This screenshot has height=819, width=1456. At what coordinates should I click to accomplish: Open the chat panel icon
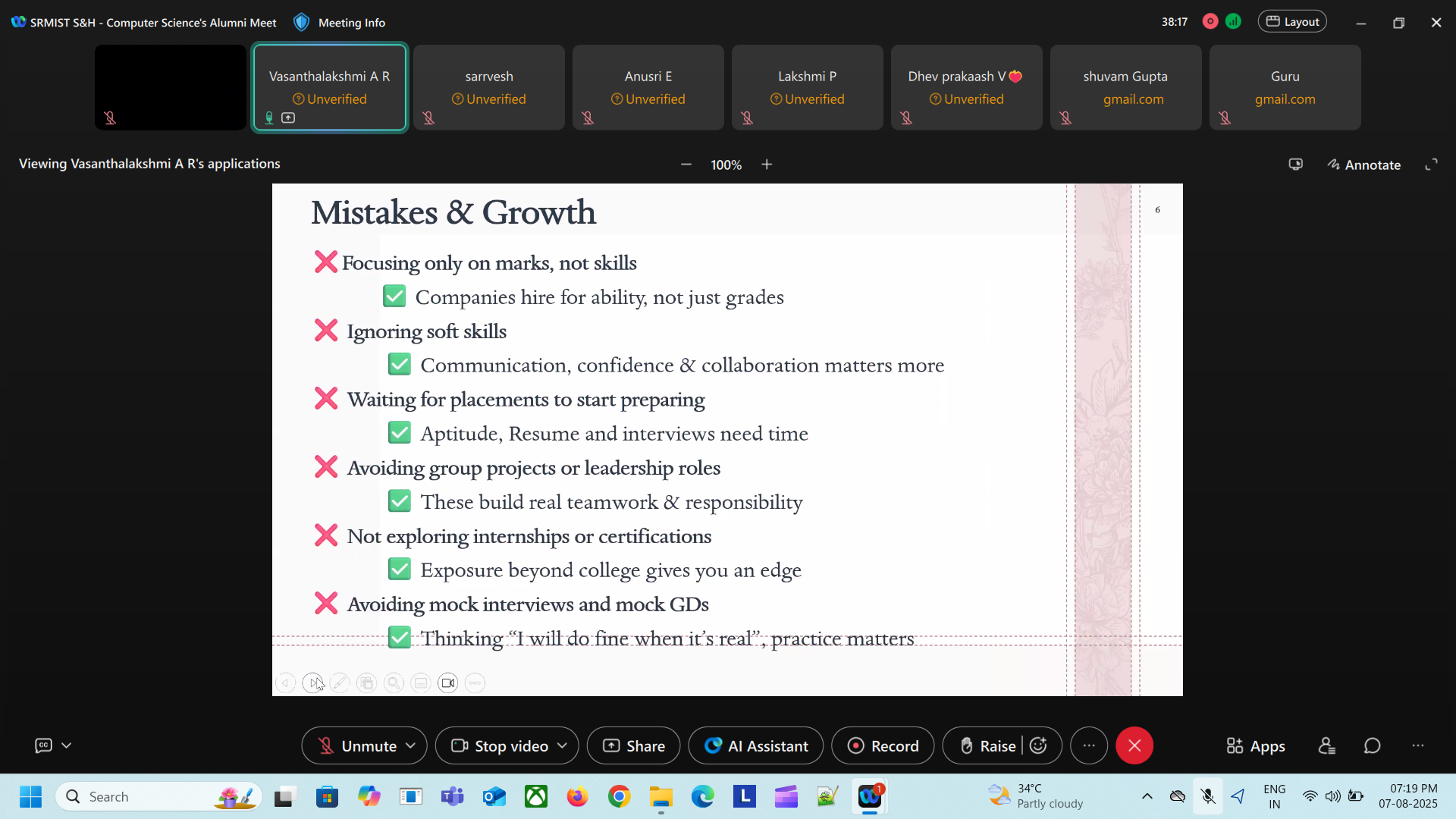click(1372, 746)
